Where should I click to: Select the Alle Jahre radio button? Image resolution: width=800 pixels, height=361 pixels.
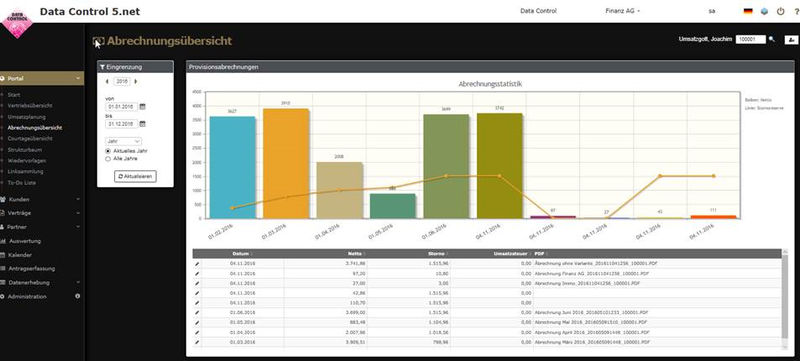pyautogui.click(x=108, y=159)
